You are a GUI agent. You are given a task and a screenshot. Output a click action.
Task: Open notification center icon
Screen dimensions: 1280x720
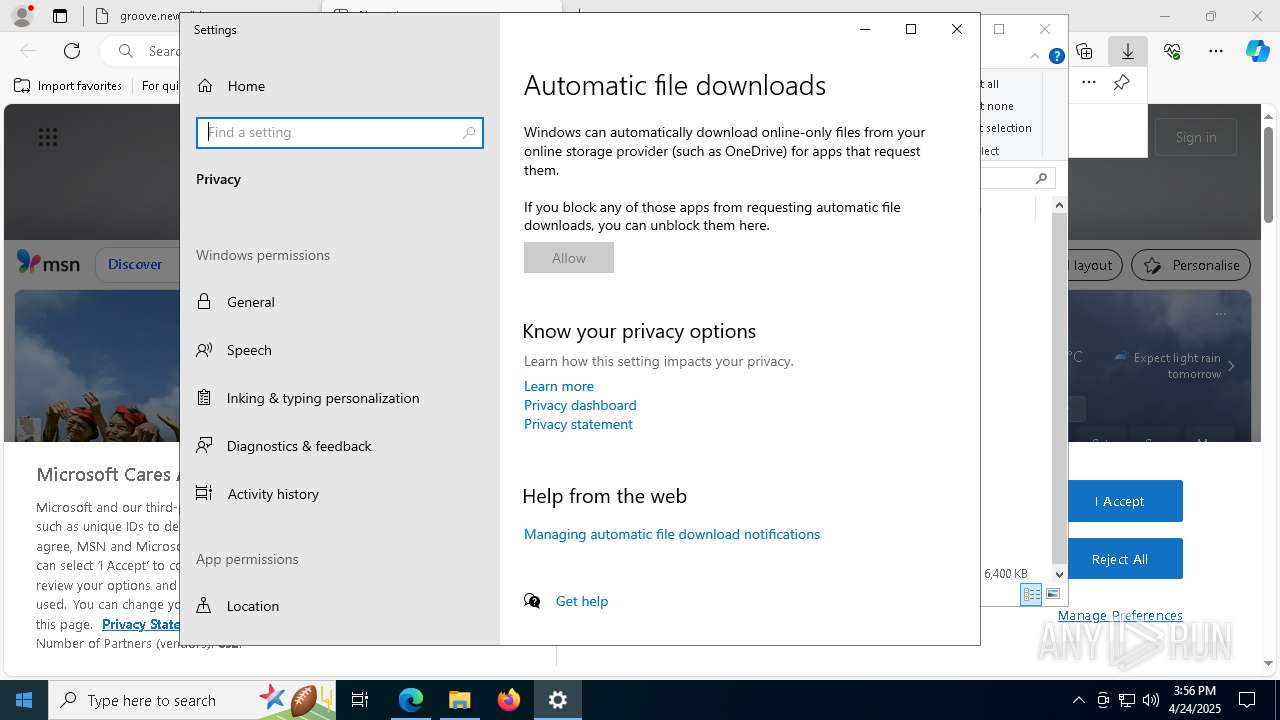1247,700
